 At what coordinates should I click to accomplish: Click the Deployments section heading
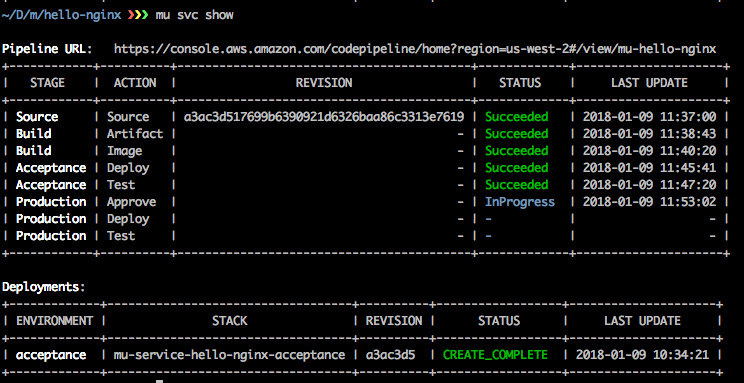42,287
